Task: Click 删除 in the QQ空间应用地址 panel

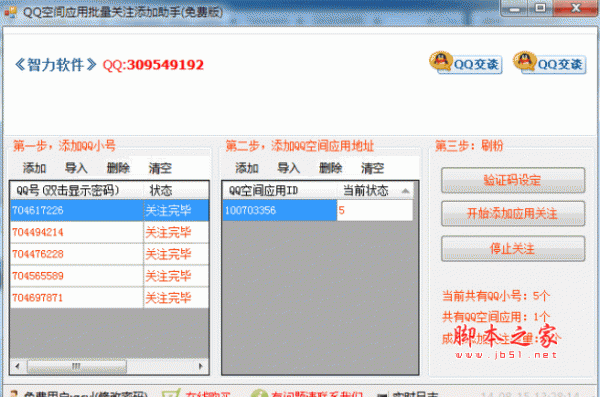Action: coord(331,168)
